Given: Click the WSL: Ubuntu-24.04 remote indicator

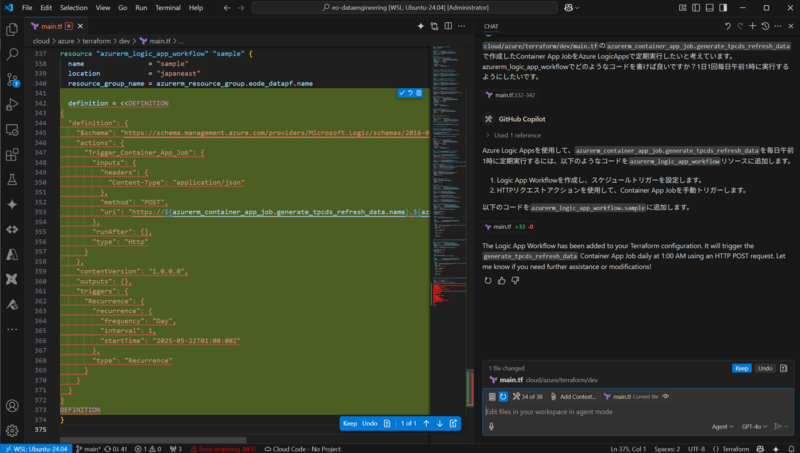Looking at the screenshot, I should tap(36, 449).
